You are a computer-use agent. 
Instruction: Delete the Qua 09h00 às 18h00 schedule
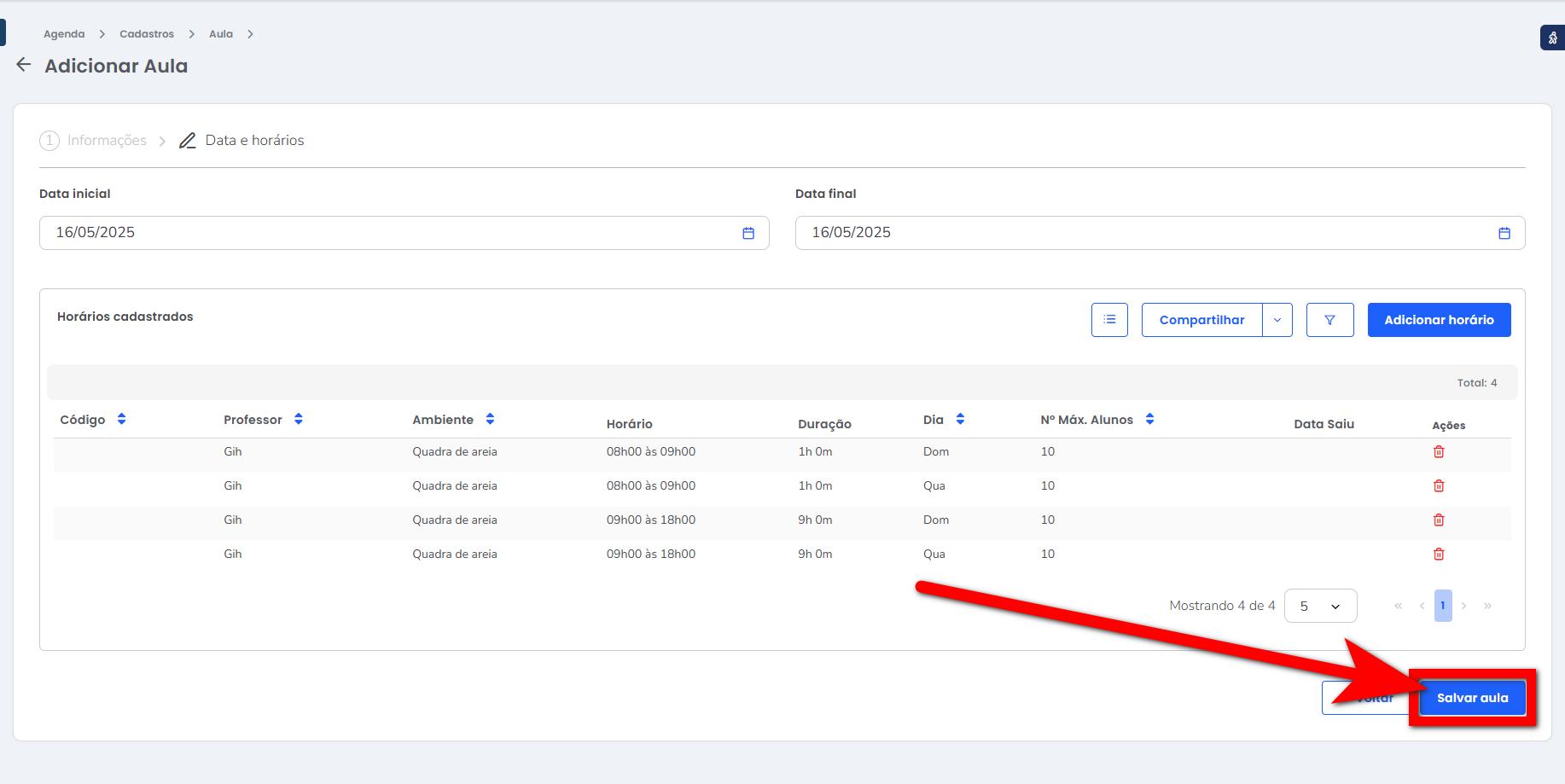(1439, 555)
